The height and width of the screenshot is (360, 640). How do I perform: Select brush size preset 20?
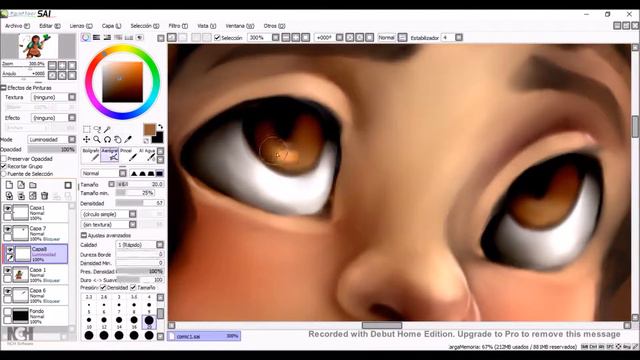(x=149, y=321)
